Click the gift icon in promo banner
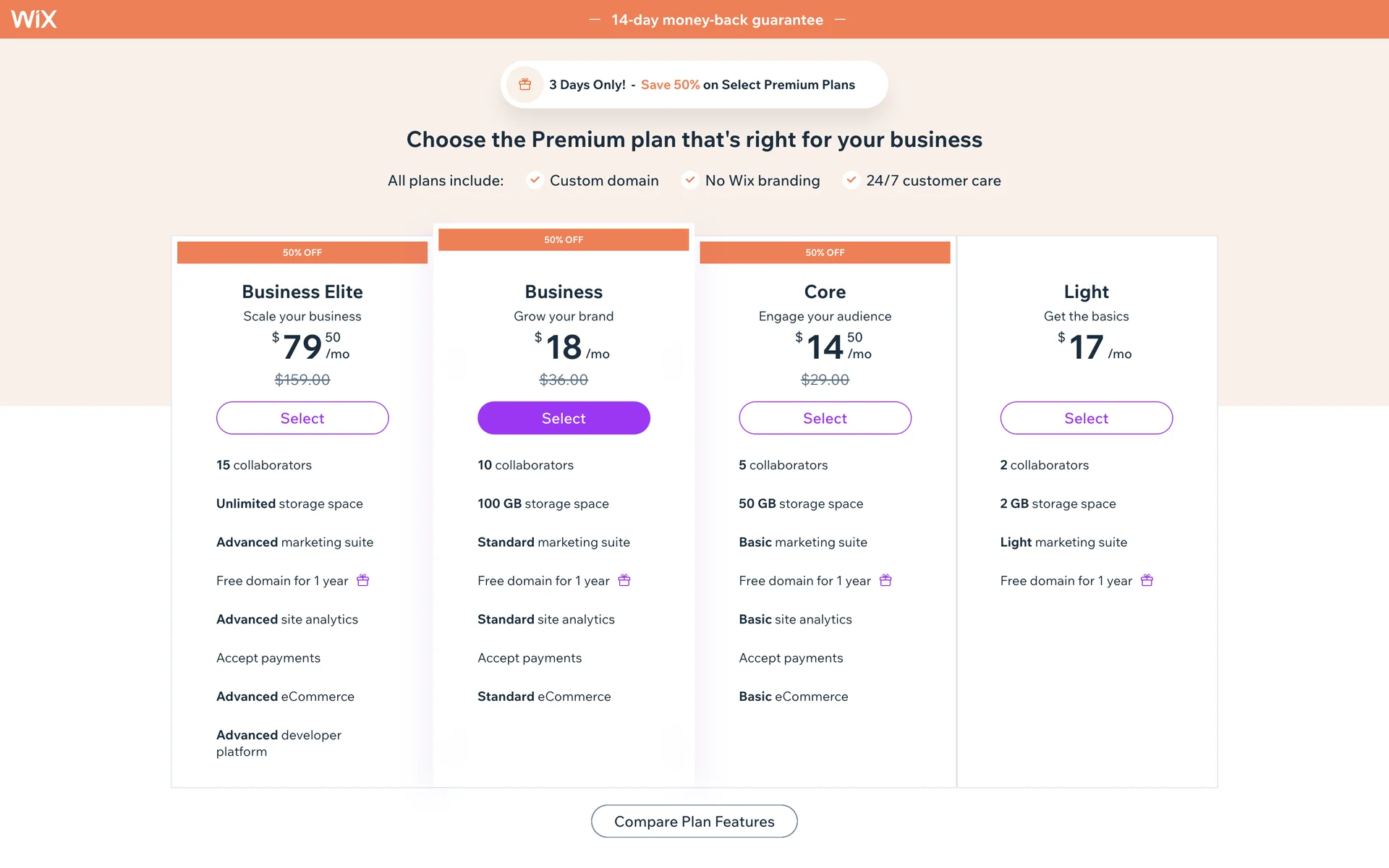Image resolution: width=1389 pixels, height=868 pixels. (525, 85)
